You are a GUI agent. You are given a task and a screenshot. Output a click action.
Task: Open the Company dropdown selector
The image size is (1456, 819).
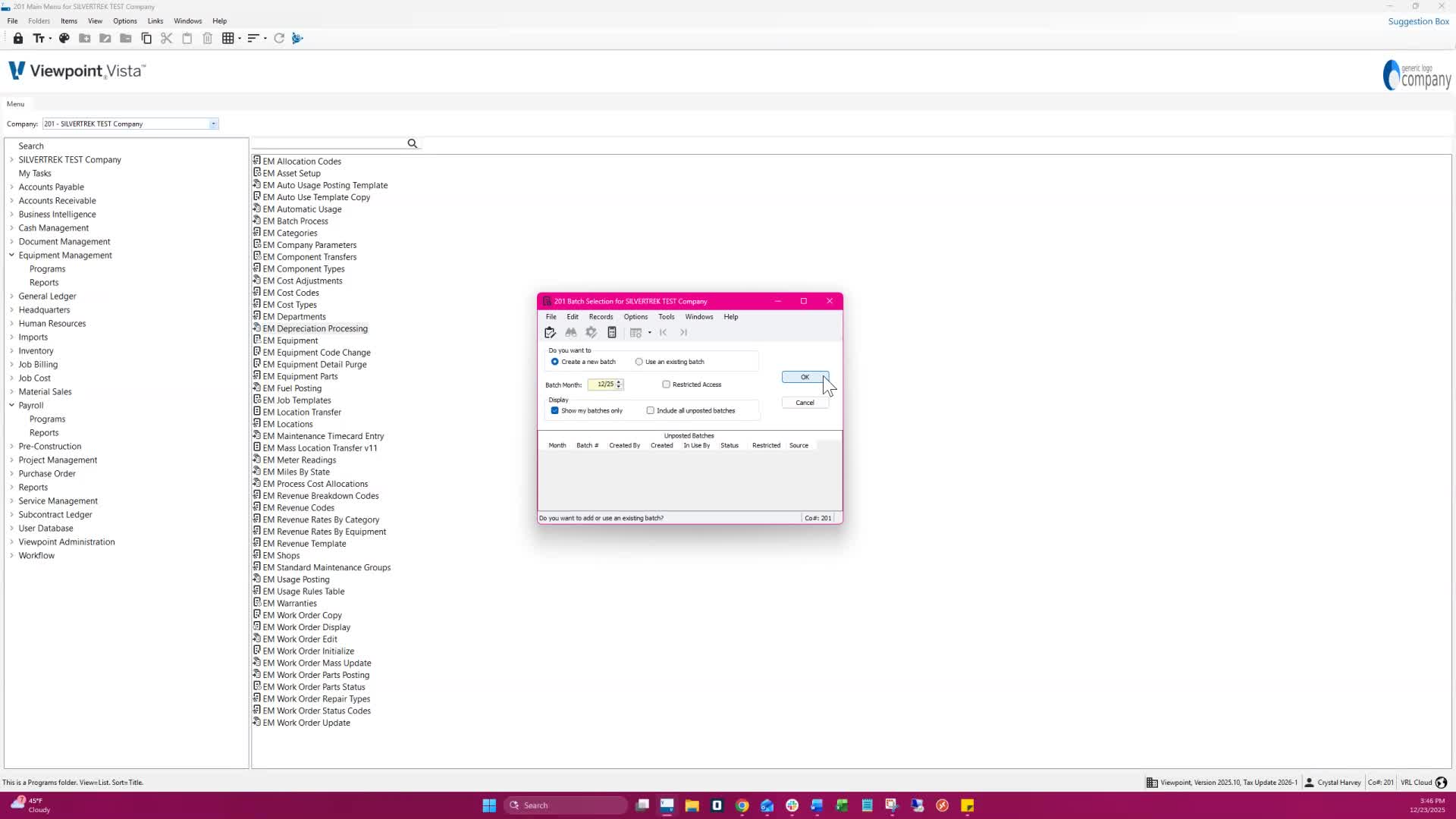coord(214,124)
